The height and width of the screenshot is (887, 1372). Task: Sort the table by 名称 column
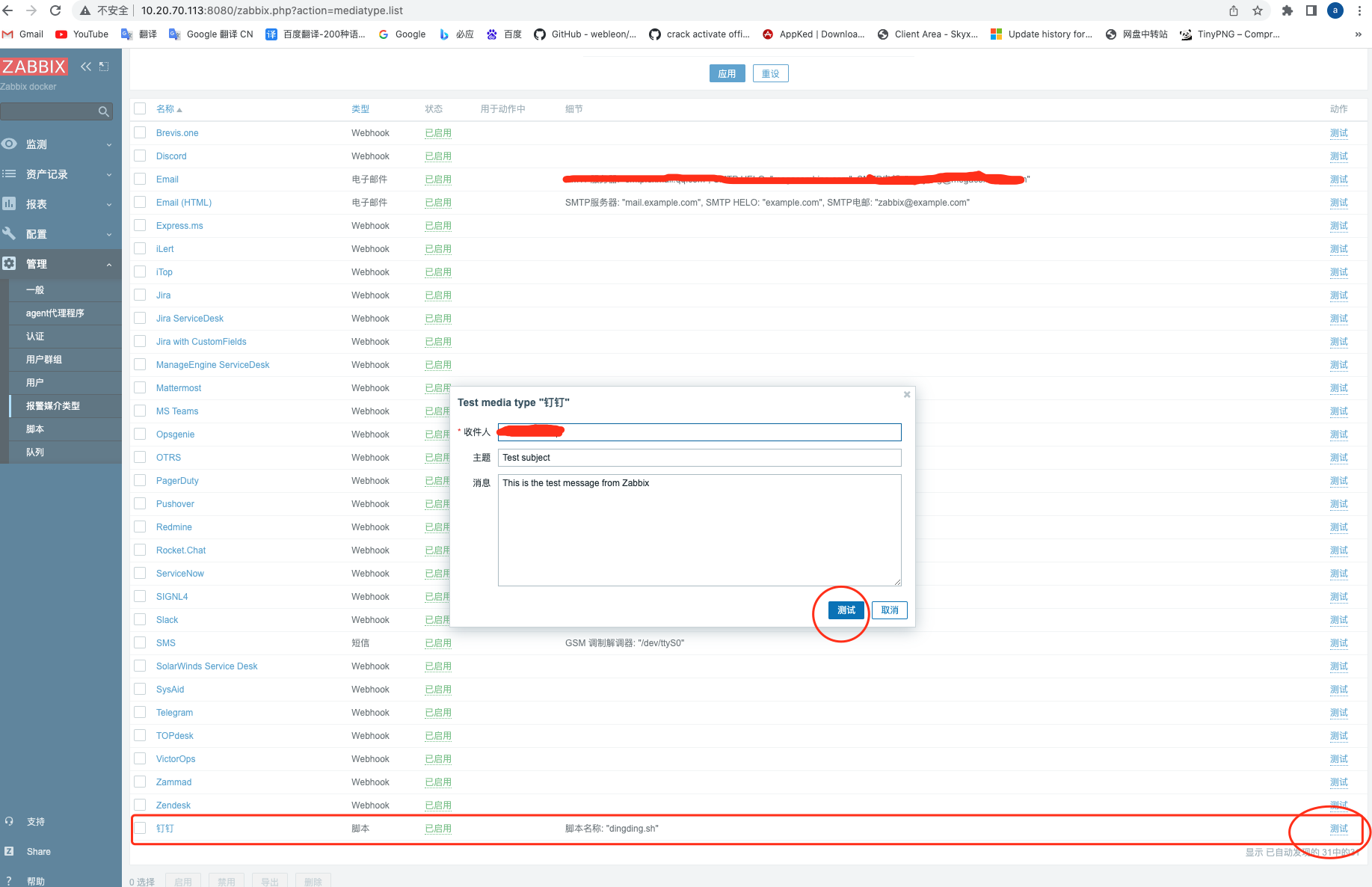[x=169, y=109]
